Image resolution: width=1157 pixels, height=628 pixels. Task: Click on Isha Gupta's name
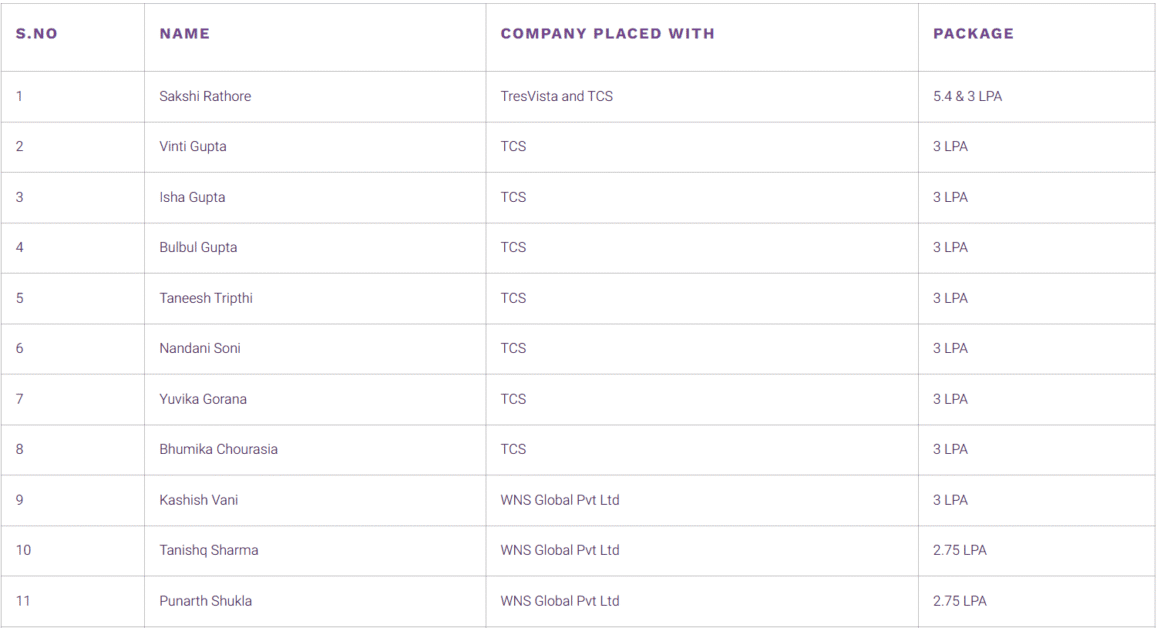click(192, 197)
